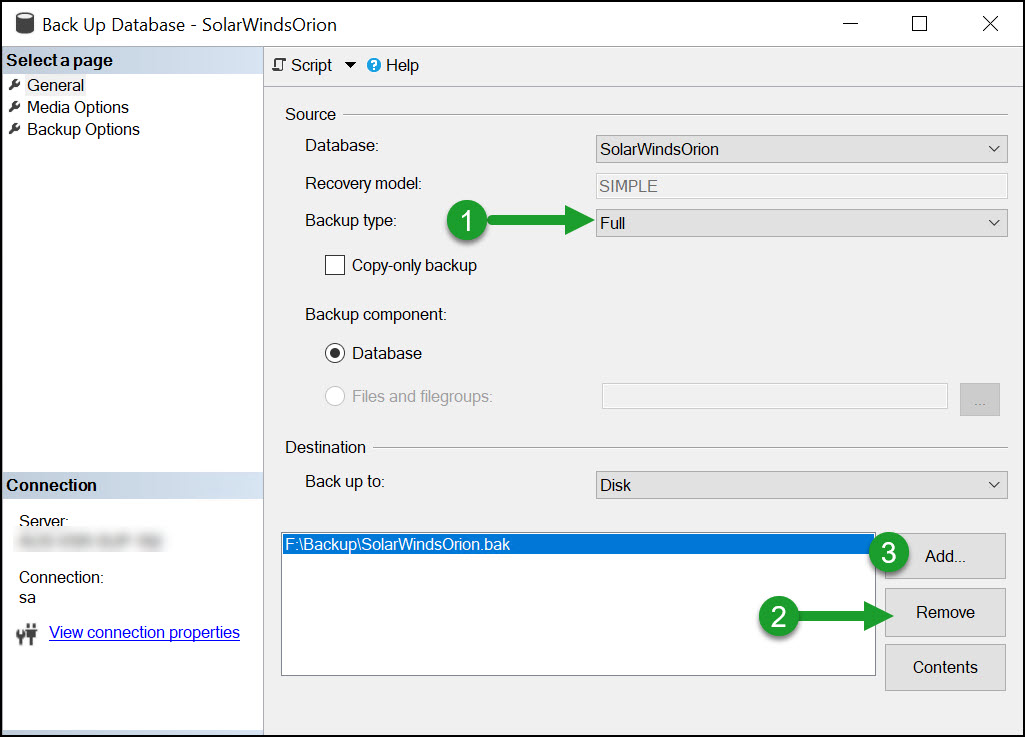Select the Database radio button
The image size is (1025, 737).
(x=335, y=353)
